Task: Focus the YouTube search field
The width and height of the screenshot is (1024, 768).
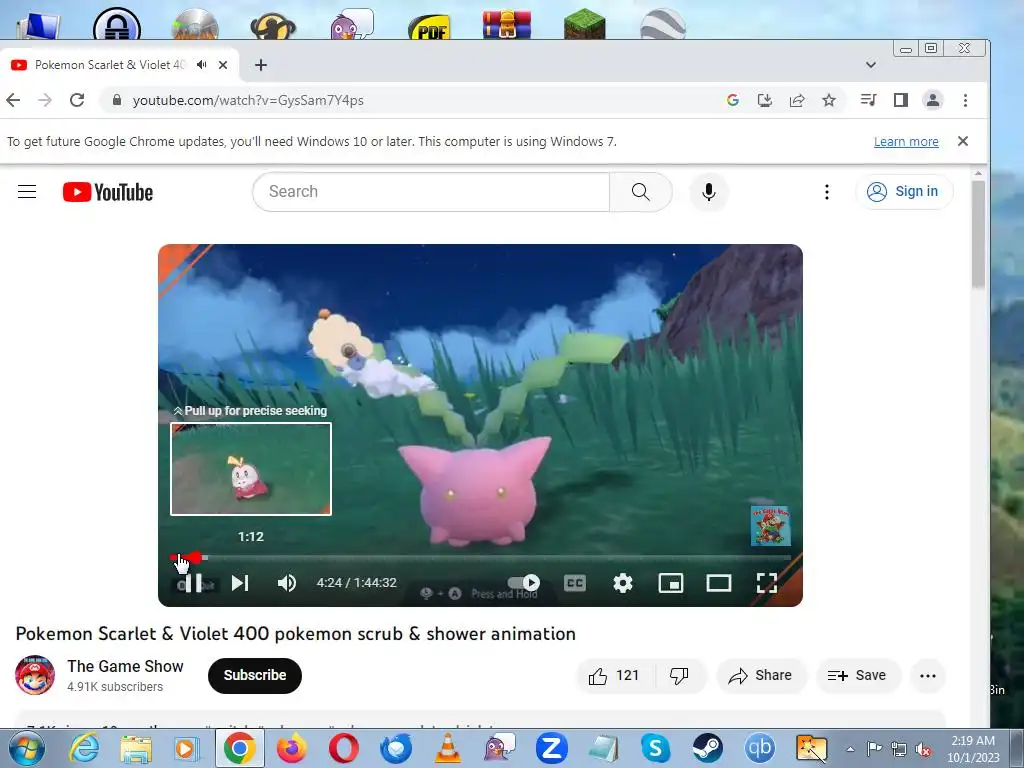Action: [431, 191]
